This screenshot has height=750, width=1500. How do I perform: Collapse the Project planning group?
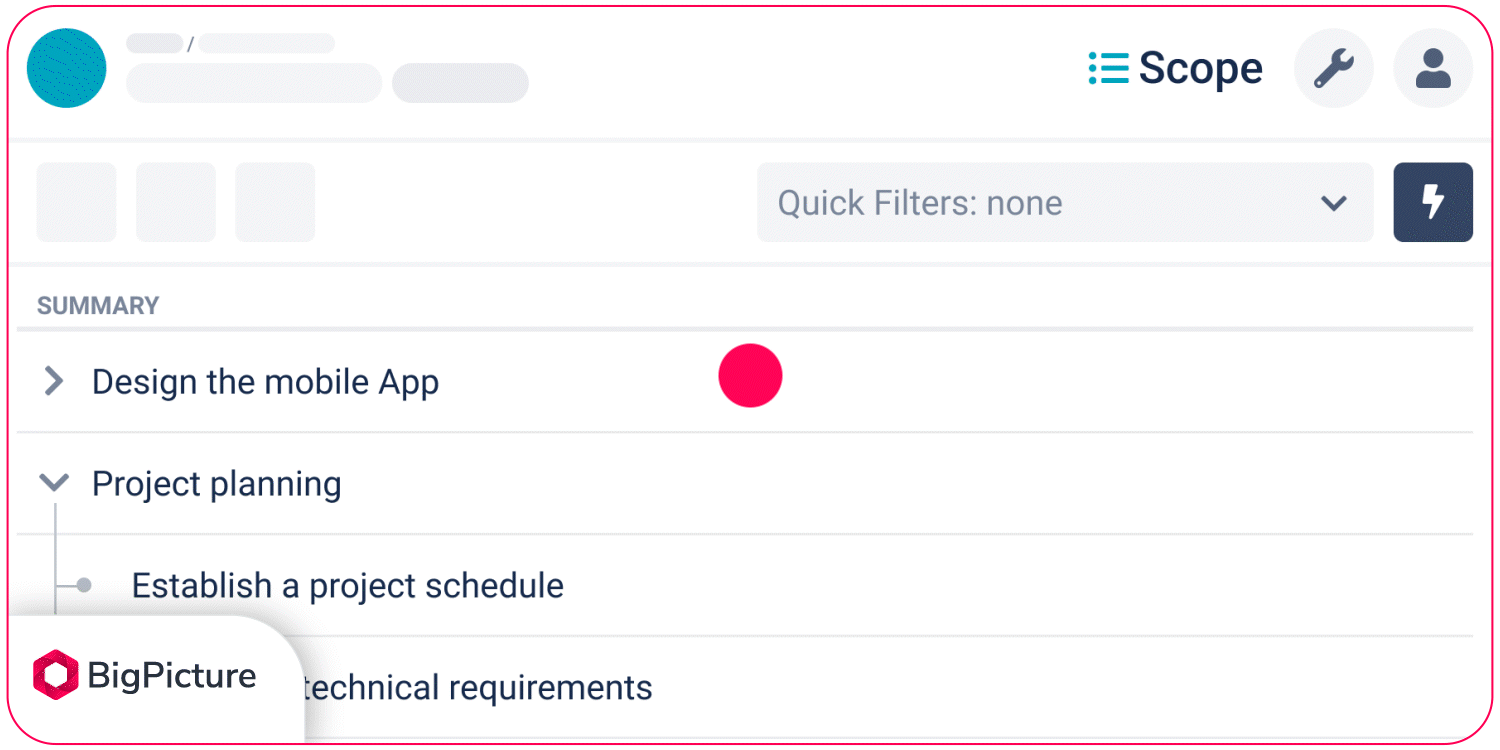(x=54, y=483)
